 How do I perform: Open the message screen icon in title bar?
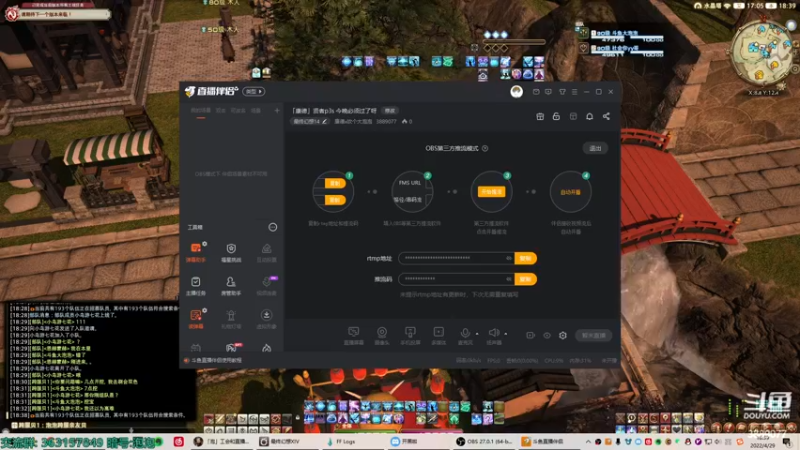548,92
